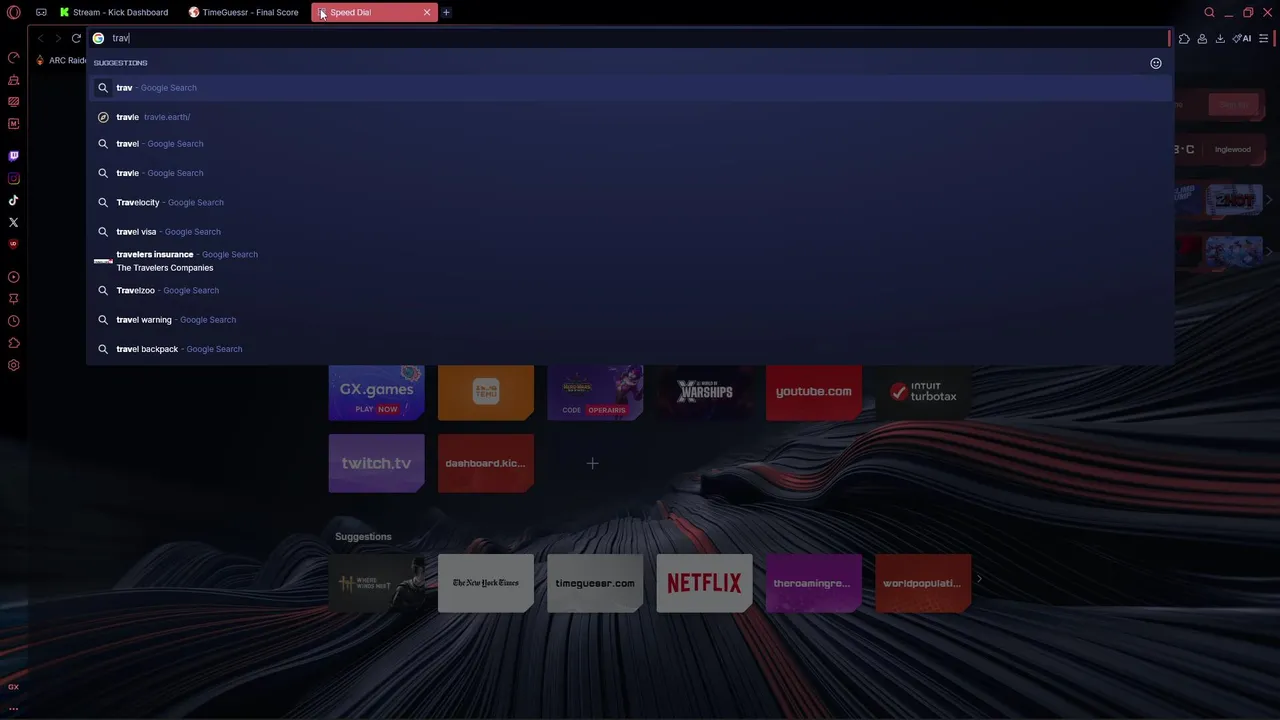Open GX.games speed dial tile

(376, 392)
